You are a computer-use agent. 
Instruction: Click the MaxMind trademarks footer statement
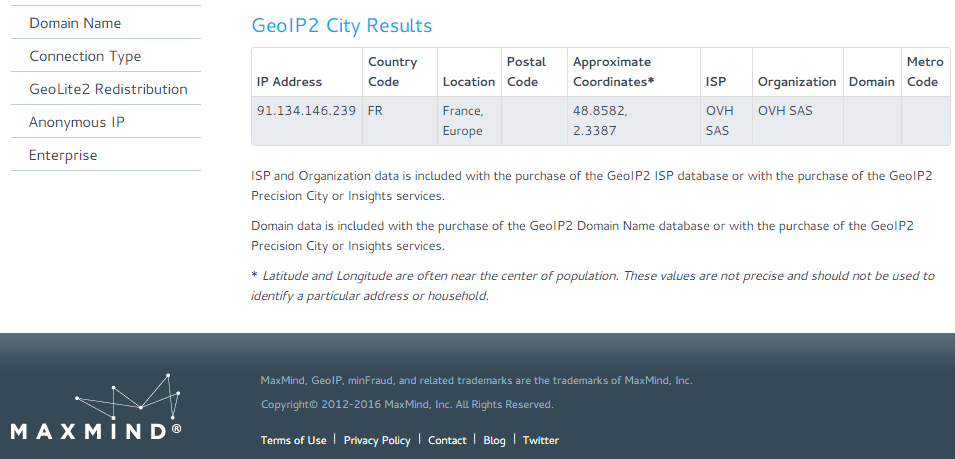pyautogui.click(x=476, y=380)
